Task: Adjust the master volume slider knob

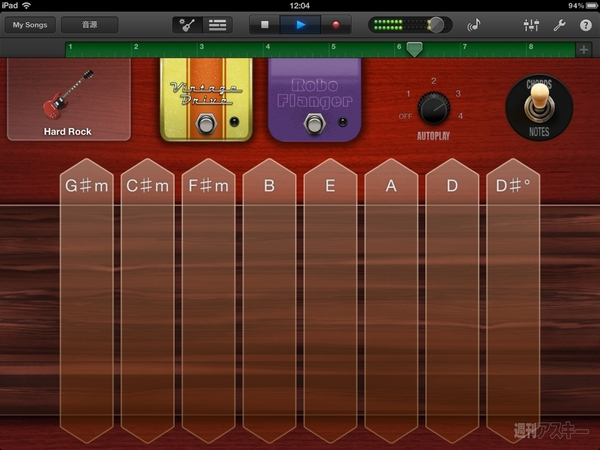Action: (x=435, y=25)
